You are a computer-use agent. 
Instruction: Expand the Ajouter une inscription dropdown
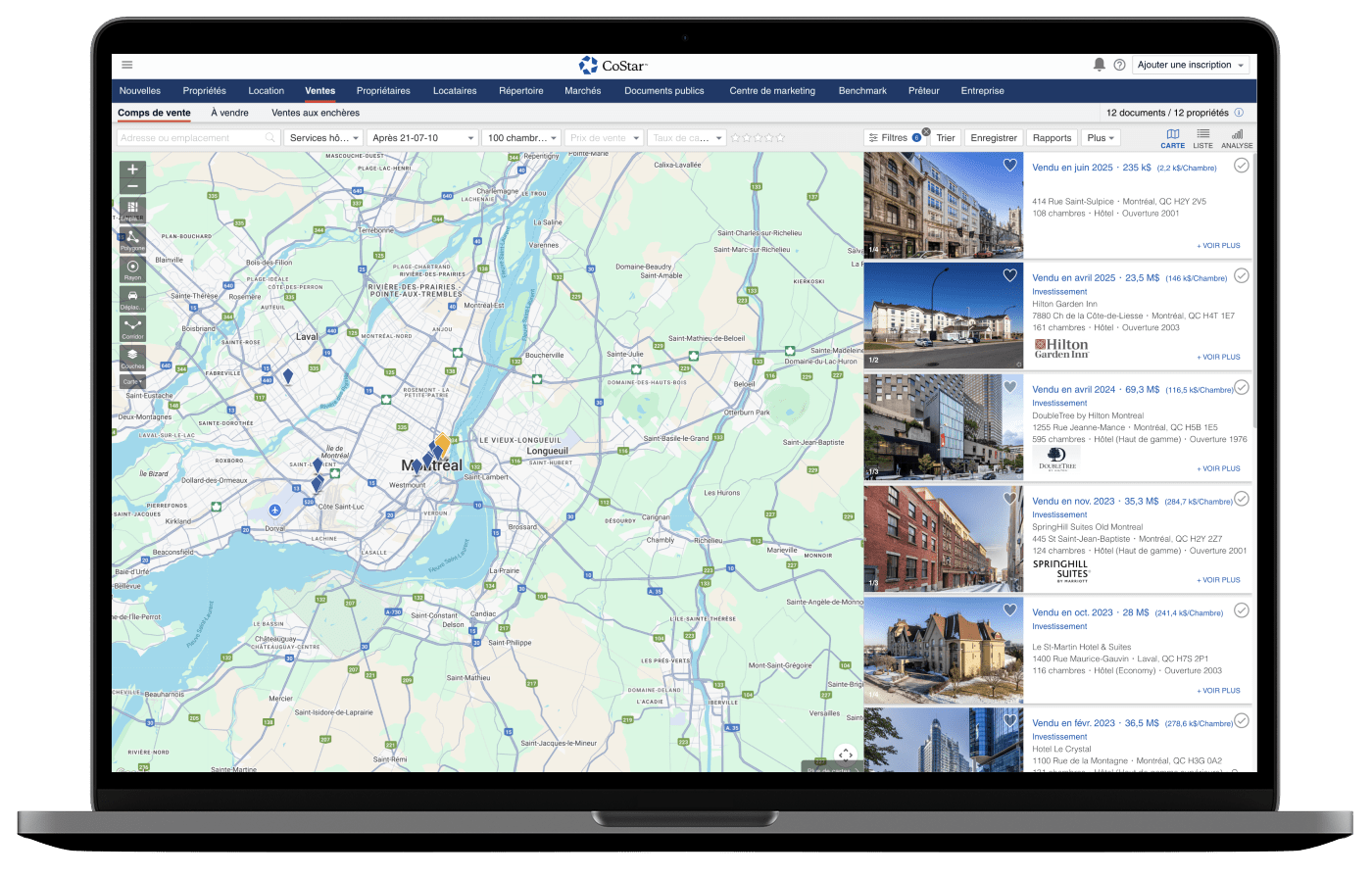click(x=1191, y=65)
